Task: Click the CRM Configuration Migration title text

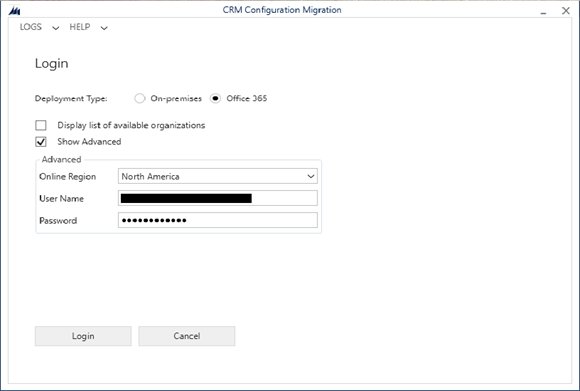Action: (282, 10)
